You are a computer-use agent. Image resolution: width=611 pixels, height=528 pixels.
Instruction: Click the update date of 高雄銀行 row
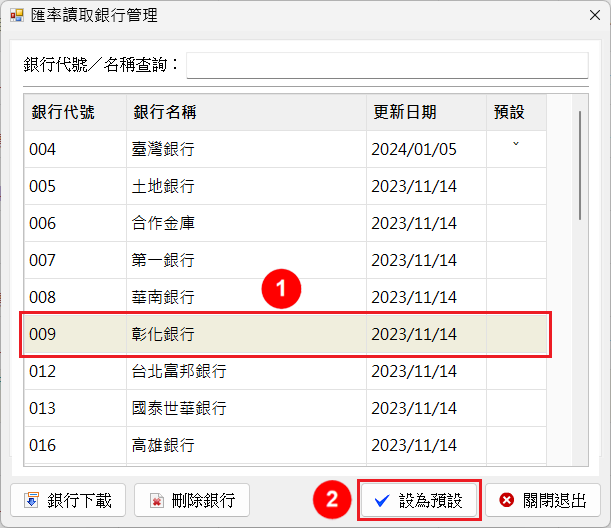click(x=426, y=445)
